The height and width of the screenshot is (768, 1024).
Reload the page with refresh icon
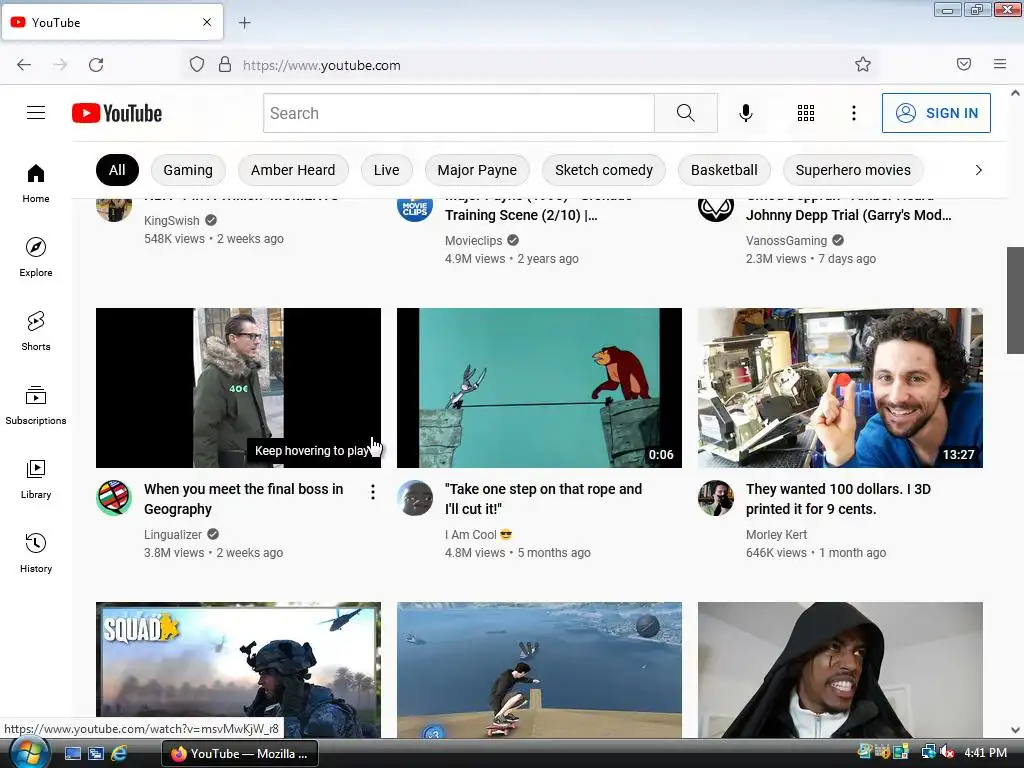(x=96, y=65)
